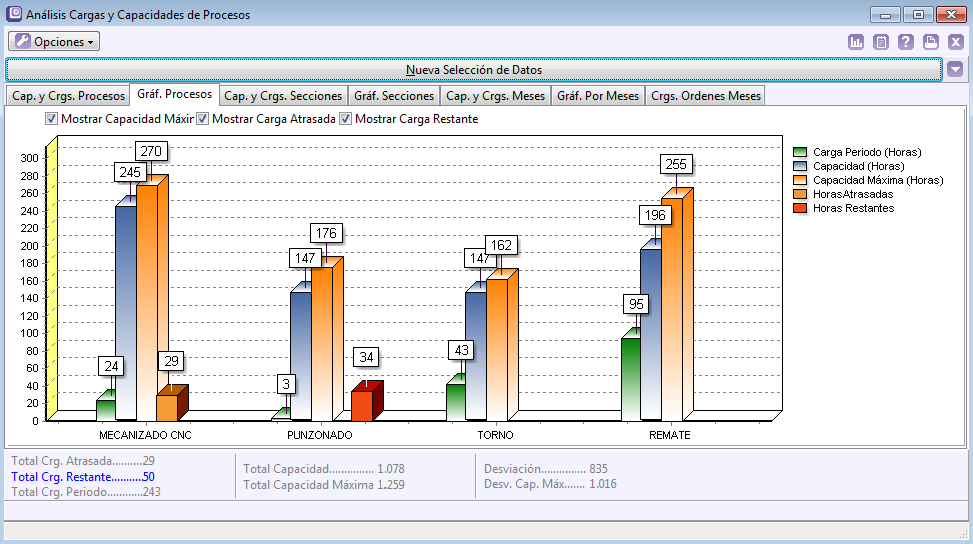Click Nueva Selección de Datos button
The width and height of the screenshot is (973, 544).
coord(474,70)
